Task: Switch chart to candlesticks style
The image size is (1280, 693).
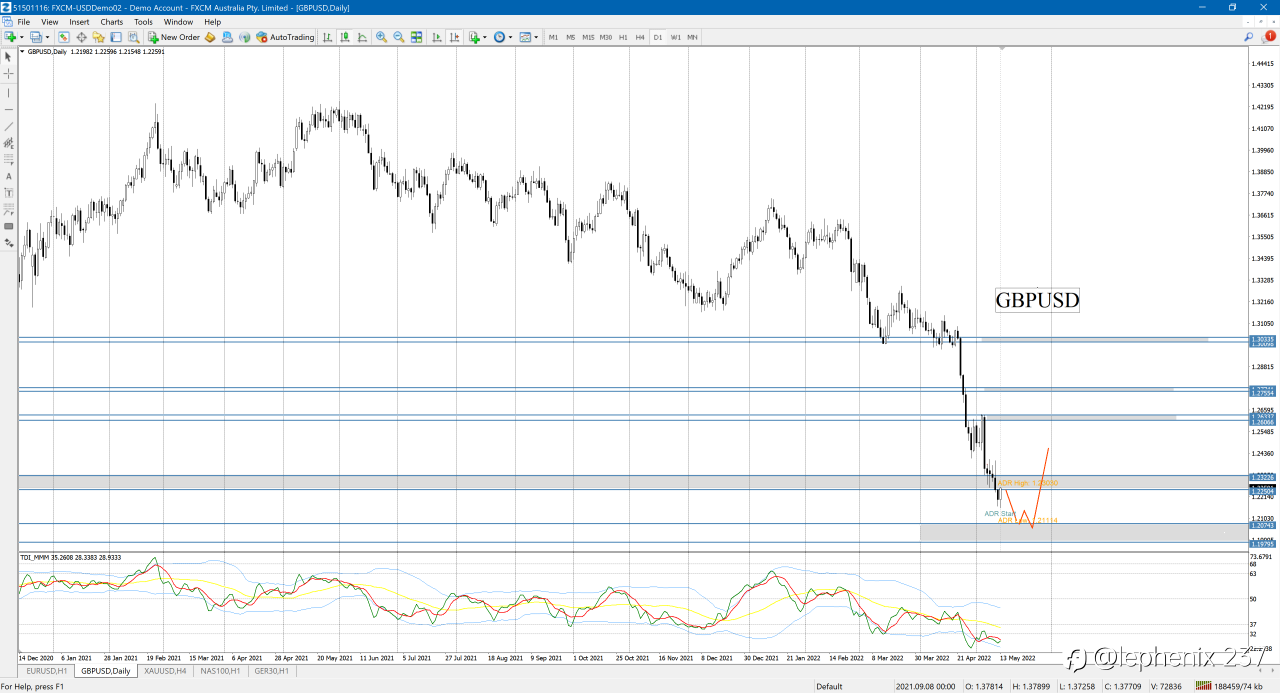Action: coord(345,37)
